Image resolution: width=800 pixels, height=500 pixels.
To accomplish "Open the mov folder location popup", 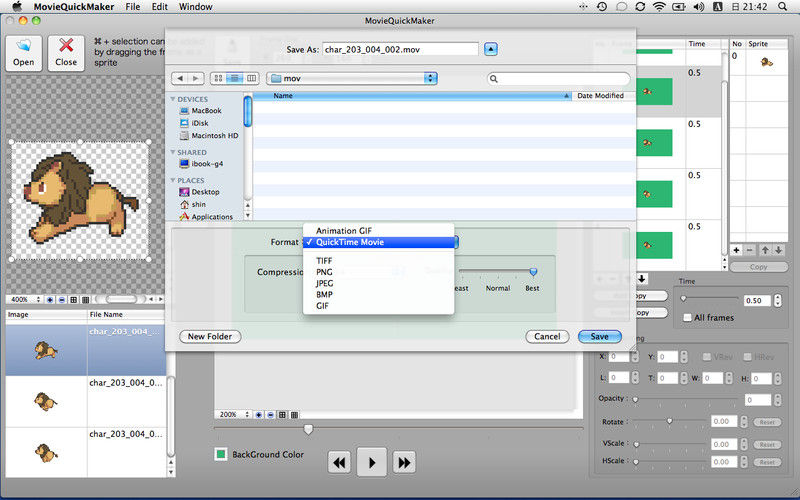I will point(352,78).
